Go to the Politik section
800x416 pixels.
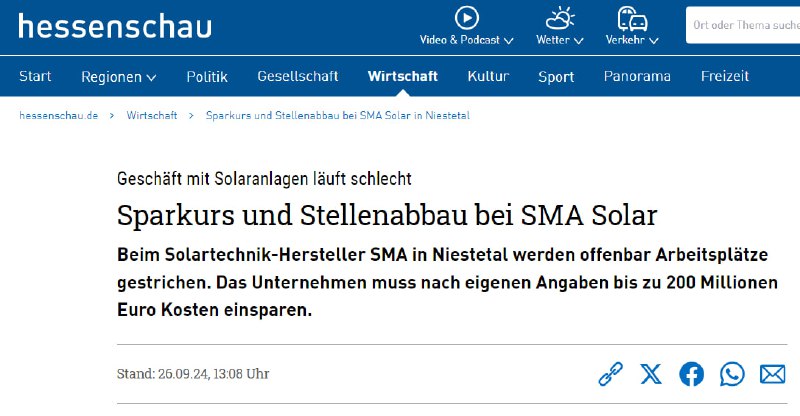click(x=207, y=77)
